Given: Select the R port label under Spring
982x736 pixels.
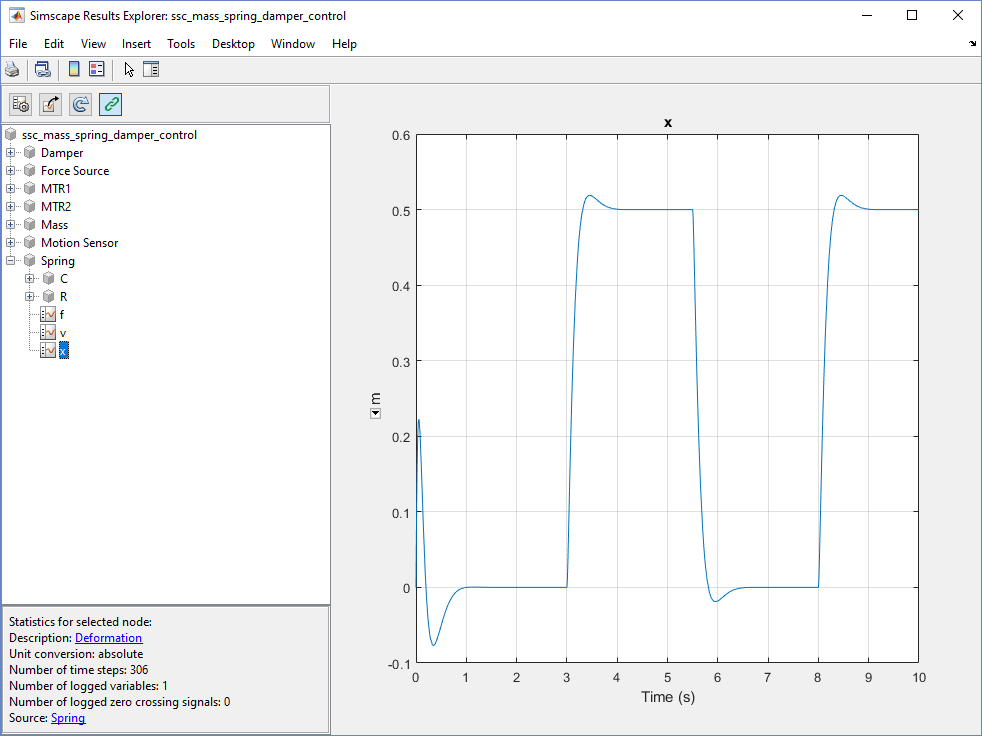Looking at the screenshot, I should pos(64,296).
